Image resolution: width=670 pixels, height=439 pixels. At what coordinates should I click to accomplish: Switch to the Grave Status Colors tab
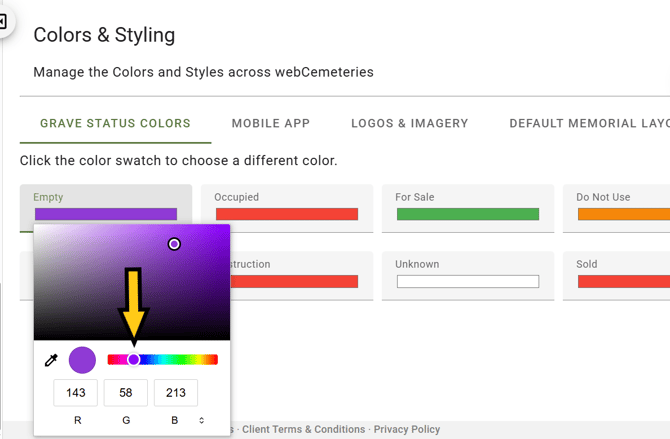pos(115,124)
